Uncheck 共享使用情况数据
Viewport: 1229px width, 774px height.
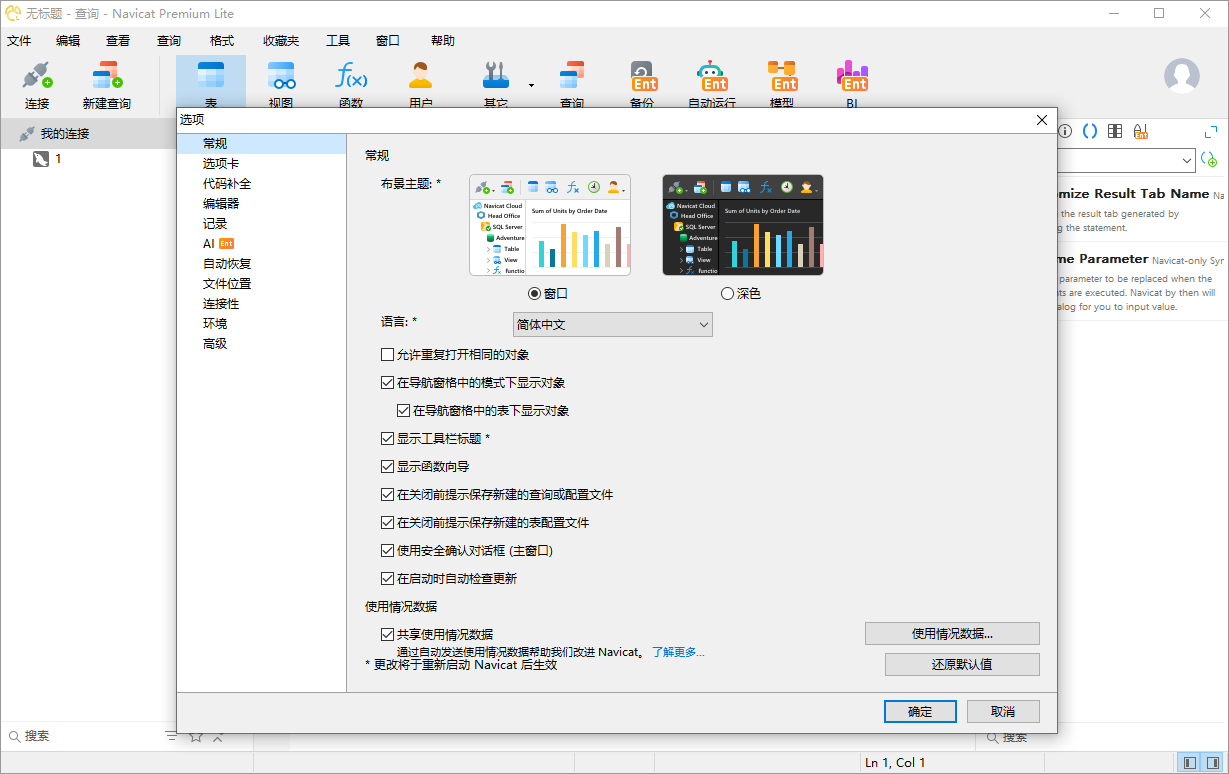[x=387, y=633]
